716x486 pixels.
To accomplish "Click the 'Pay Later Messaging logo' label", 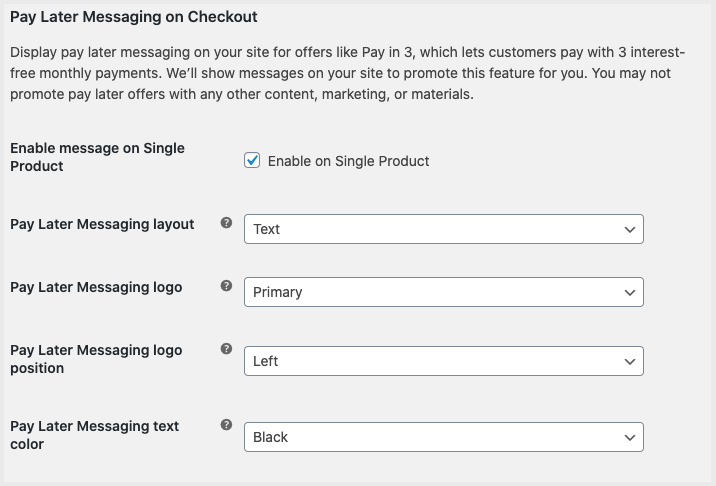I will (96, 287).
